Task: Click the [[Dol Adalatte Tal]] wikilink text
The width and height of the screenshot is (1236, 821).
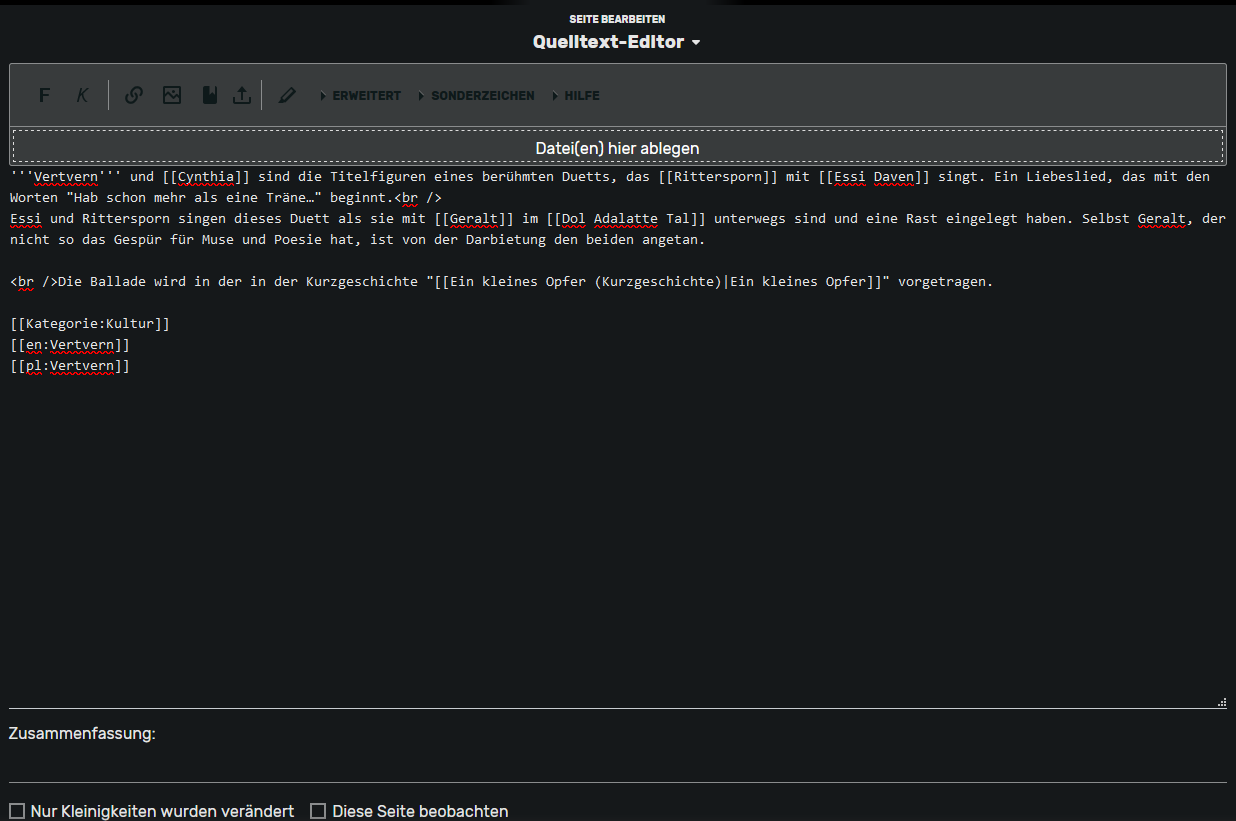Action: [626, 219]
